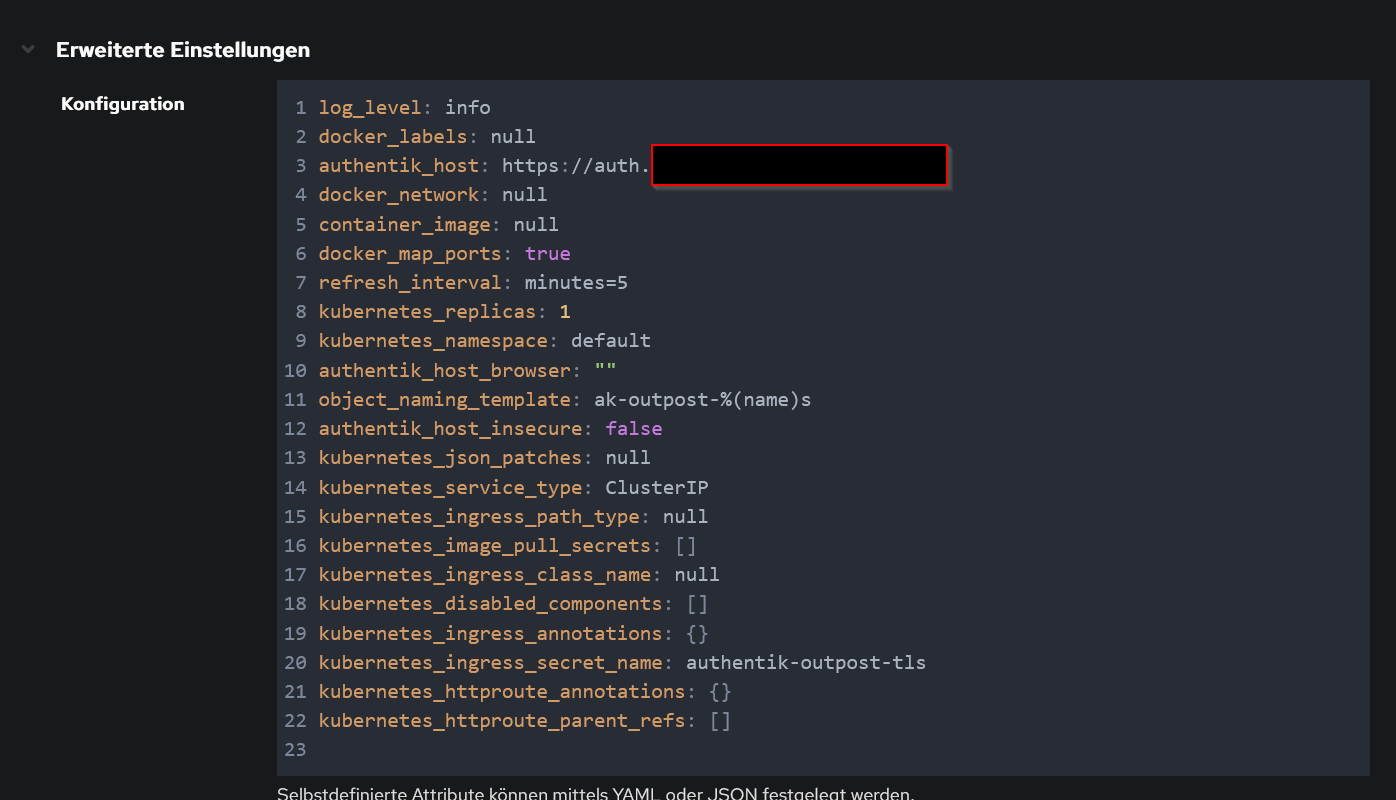
Task: Click authentik_host_insecure false value
Action: (x=633, y=429)
